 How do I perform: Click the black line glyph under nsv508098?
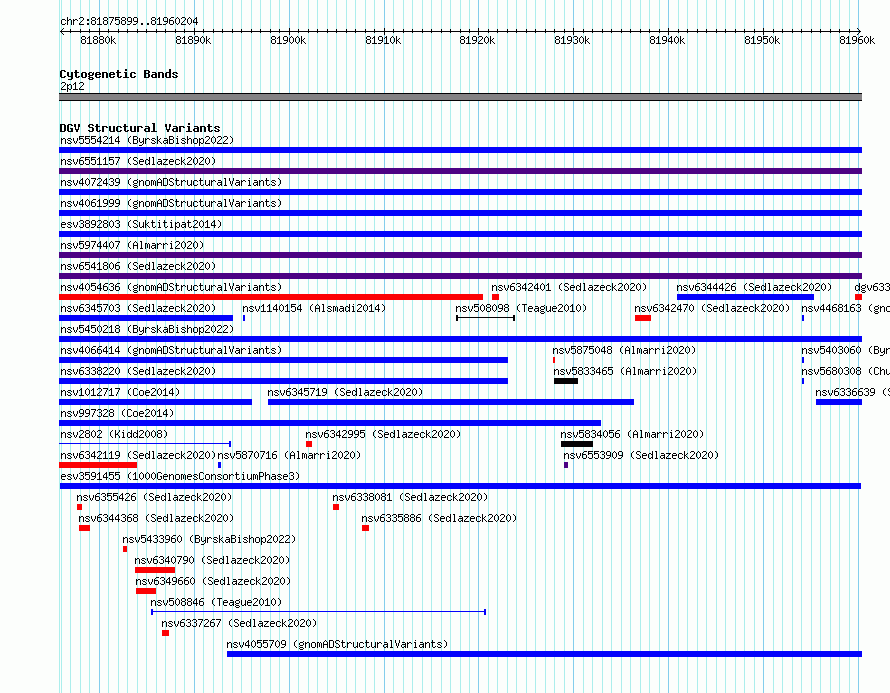pyautogui.click(x=485, y=318)
